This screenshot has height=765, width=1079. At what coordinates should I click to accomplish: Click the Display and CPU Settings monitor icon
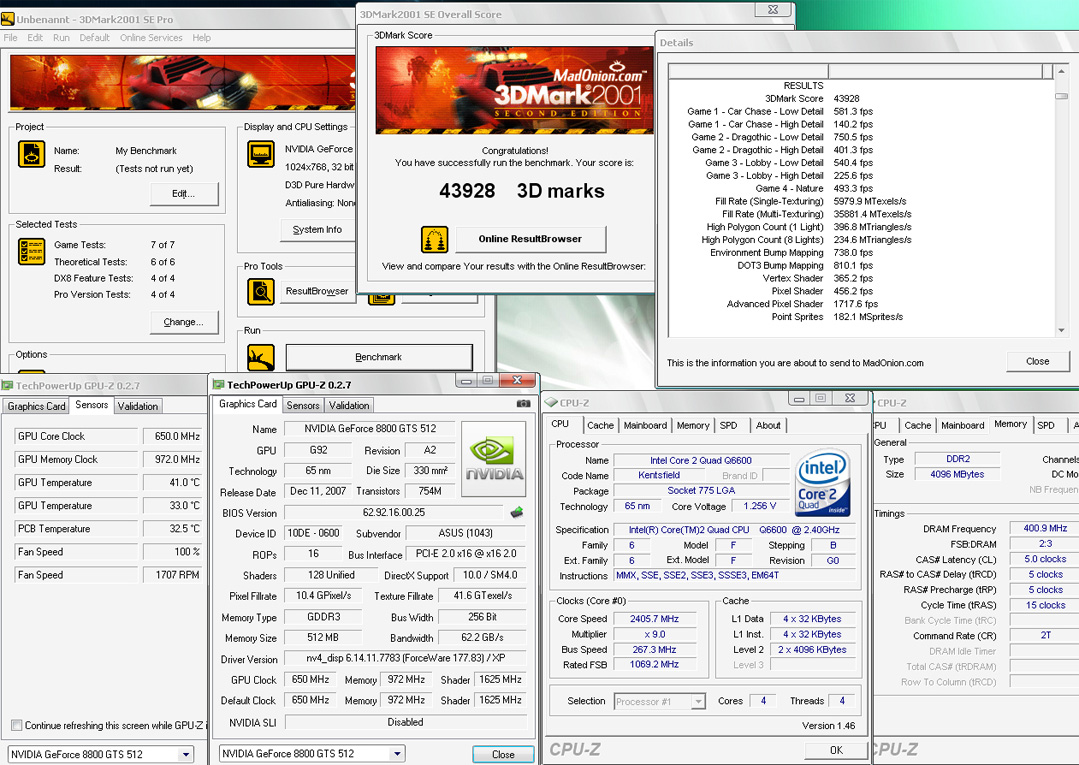click(x=261, y=154)
